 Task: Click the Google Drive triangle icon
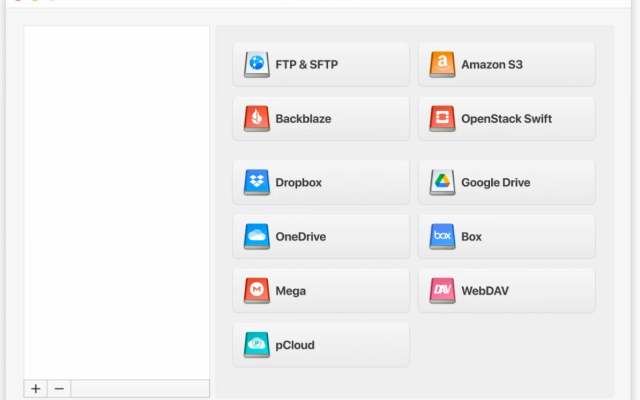(x=442, y=182)
